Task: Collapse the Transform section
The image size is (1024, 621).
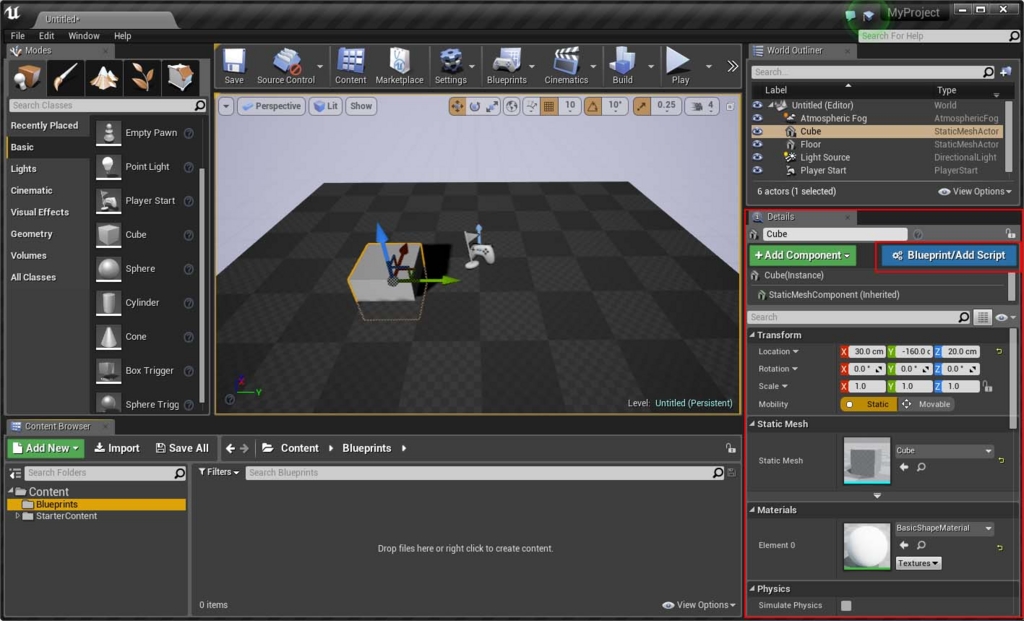Action: [x=752, y=335]
